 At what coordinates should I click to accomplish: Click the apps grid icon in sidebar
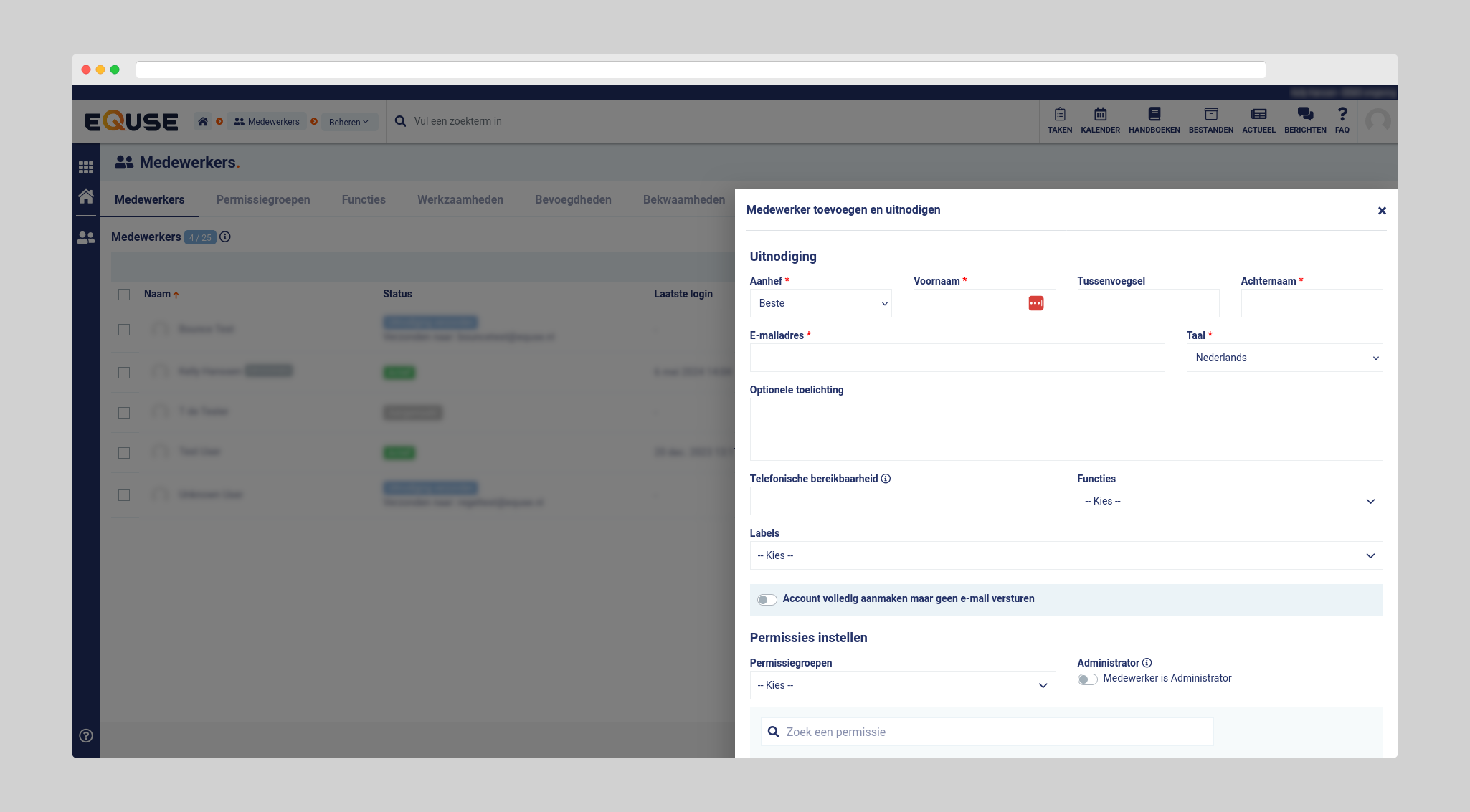pyautogui.click(x=86, y=167)
